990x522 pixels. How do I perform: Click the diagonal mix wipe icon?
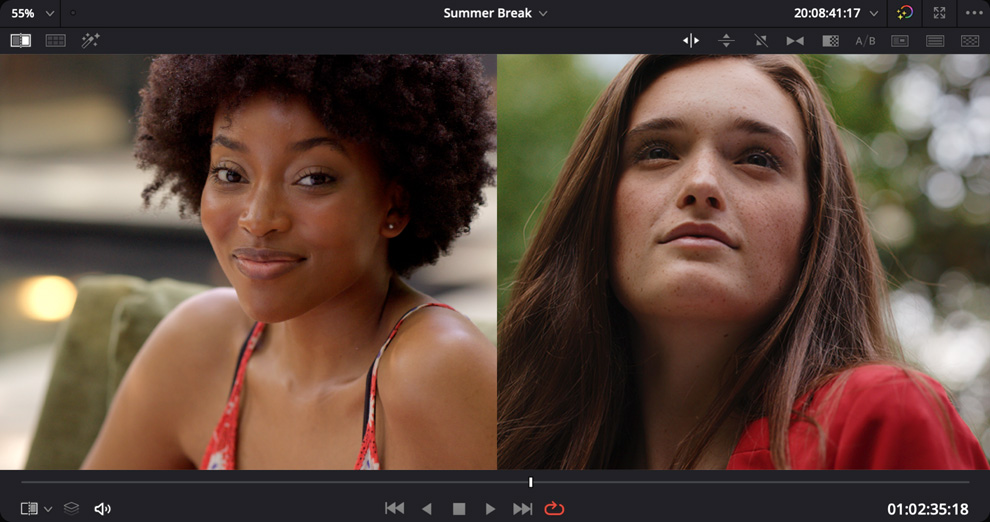[x=760, y=41]
